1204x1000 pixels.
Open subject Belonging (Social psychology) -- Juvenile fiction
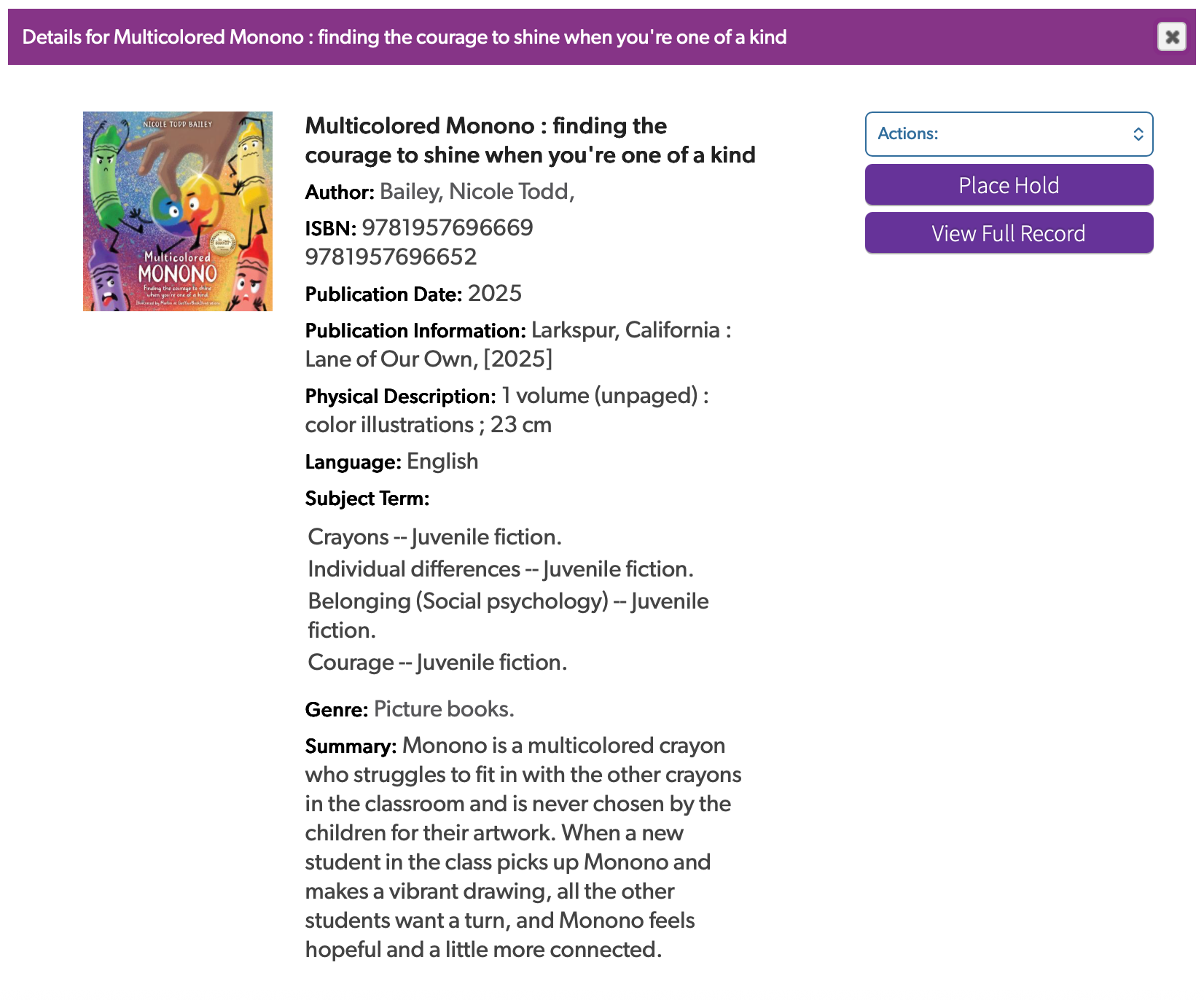pyautogui.click(x=508, y=615)
